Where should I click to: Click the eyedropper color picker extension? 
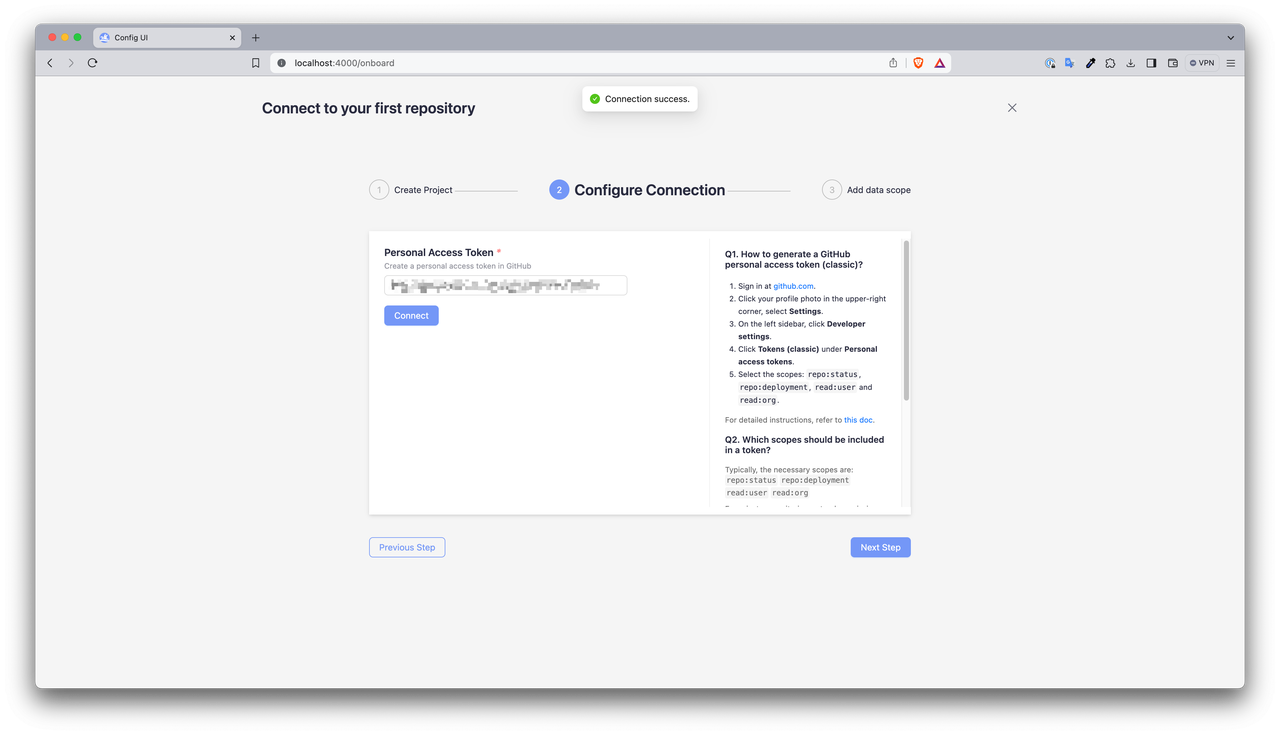tap(1090, 63)
